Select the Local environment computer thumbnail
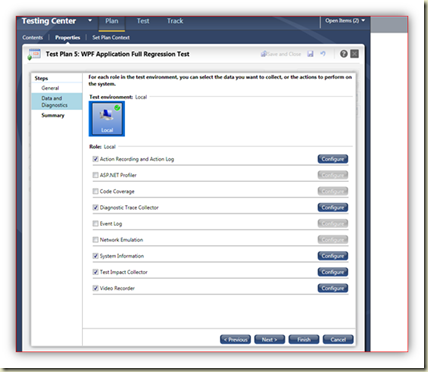This screenshot has height=372, width=428. (107, 119)
